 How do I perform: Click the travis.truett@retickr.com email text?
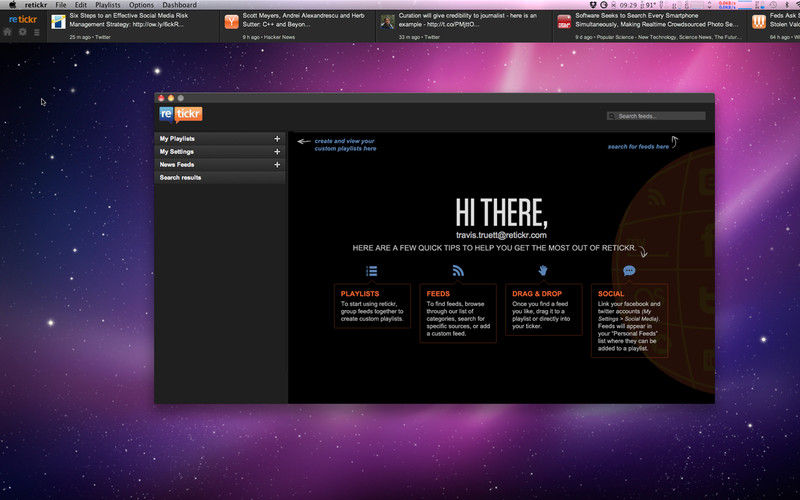501,235
